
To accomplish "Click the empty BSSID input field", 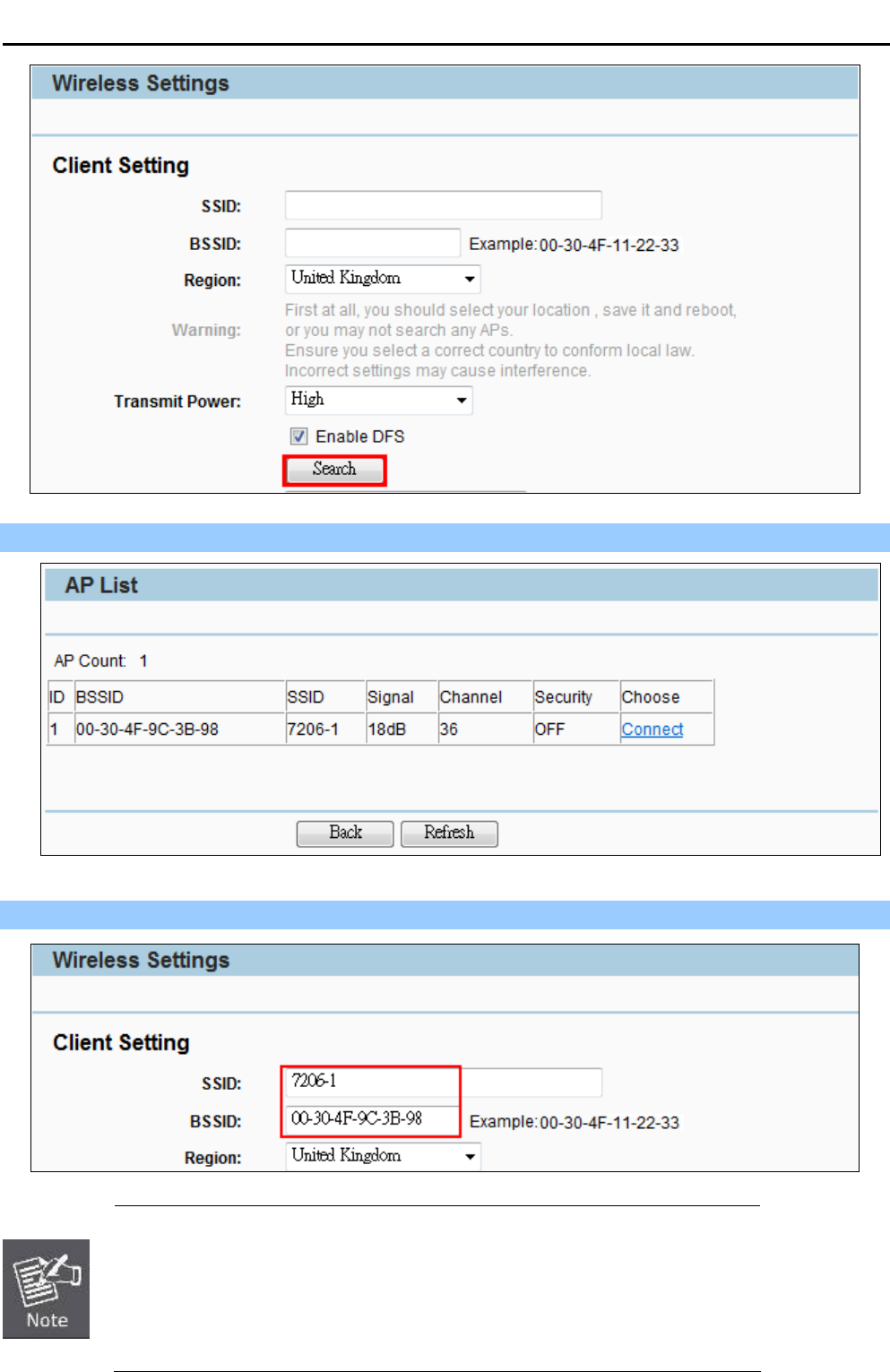I will pos(373,243).
